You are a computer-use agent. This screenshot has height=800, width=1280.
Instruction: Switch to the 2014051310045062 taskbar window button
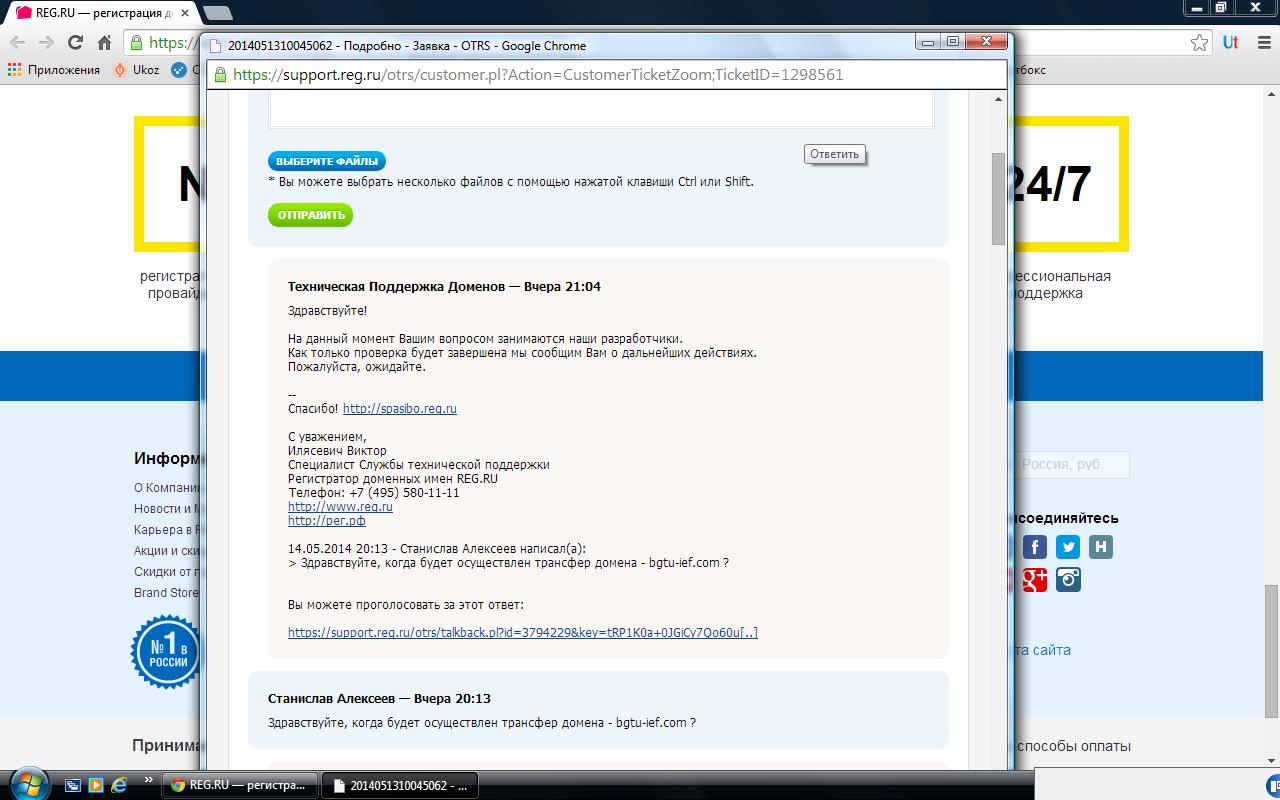click(400, 785)
